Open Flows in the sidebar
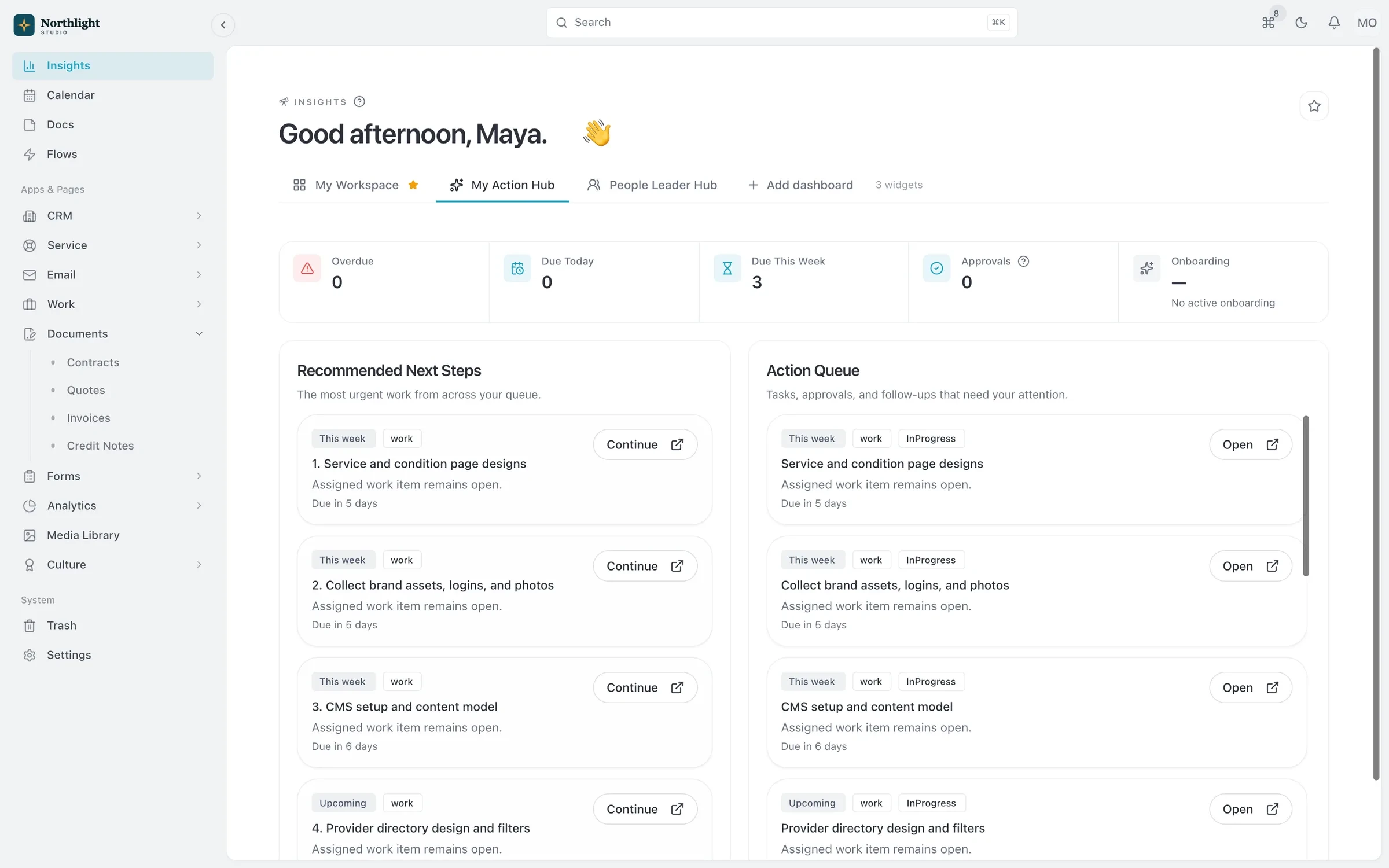This screenshot has height=868, width=1389. [x=113, y=154]
